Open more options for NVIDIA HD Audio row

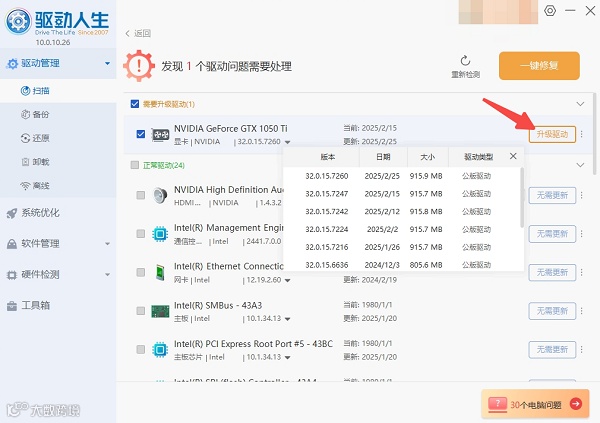coord(582,195)
